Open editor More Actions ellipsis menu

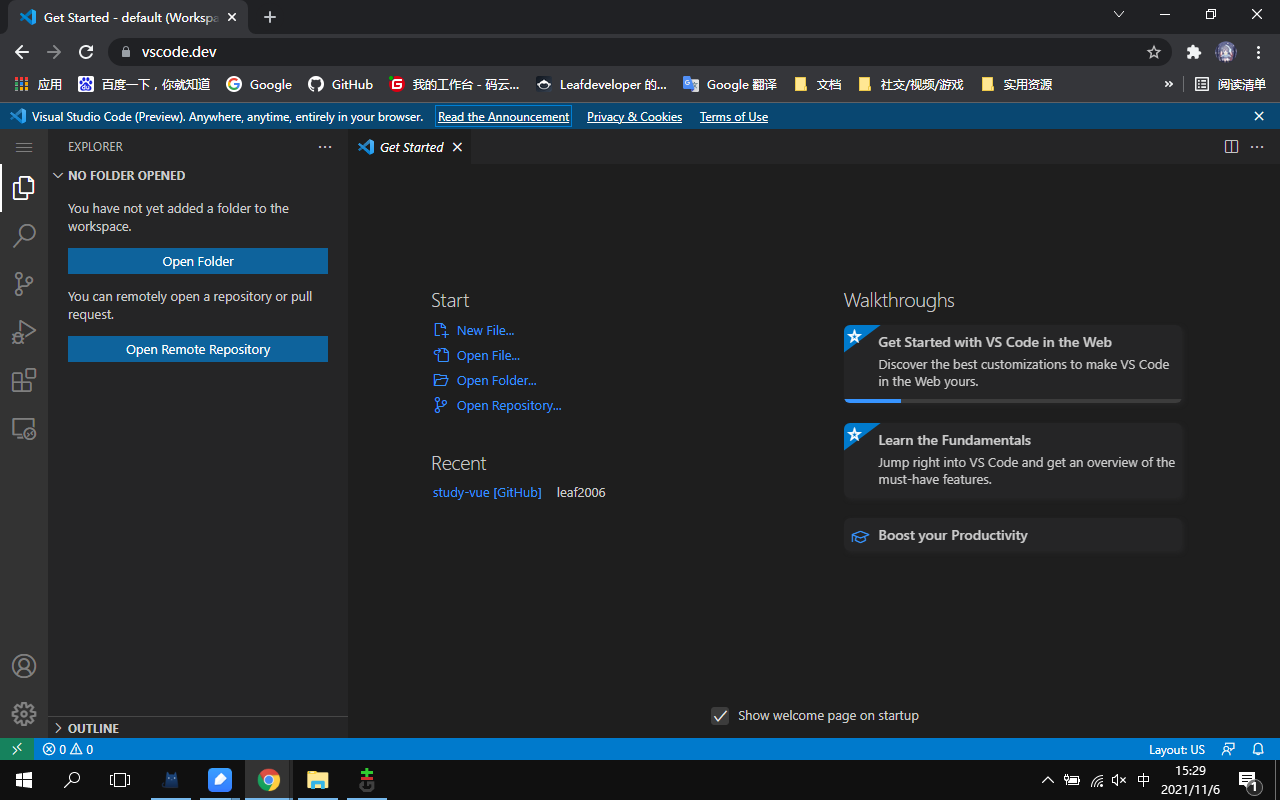1257,147
